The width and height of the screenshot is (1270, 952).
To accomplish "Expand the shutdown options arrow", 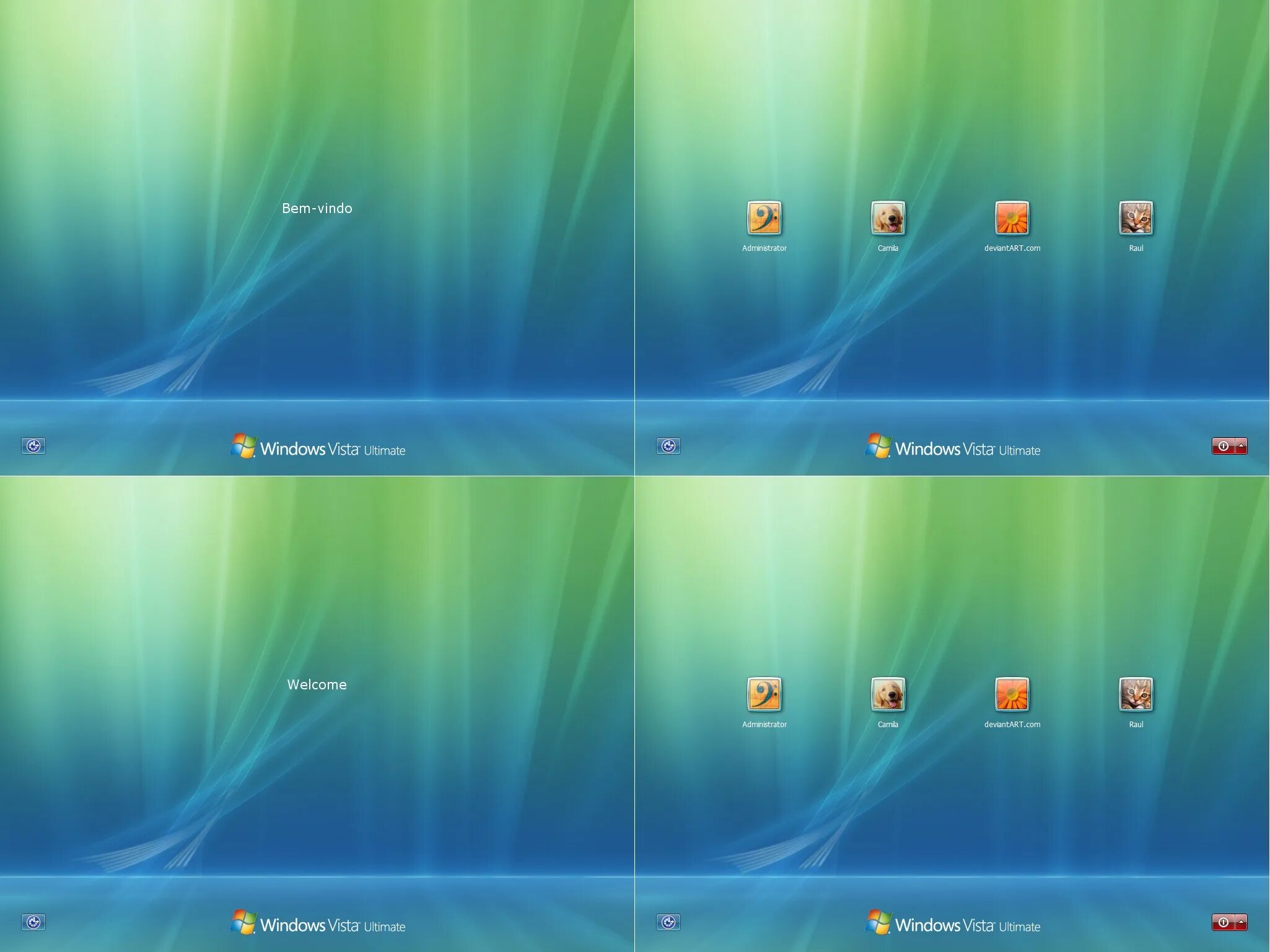I will click(1240, 445).
